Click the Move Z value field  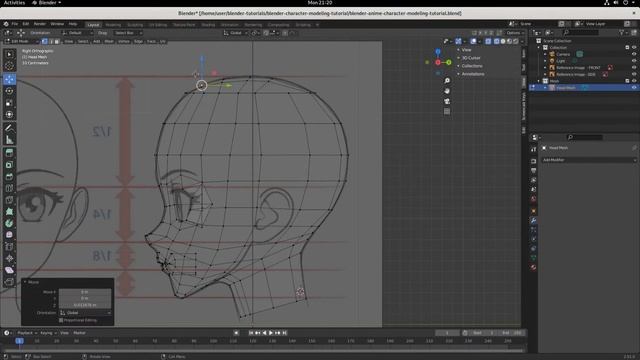pyautogui.click(x=85, y=305)
